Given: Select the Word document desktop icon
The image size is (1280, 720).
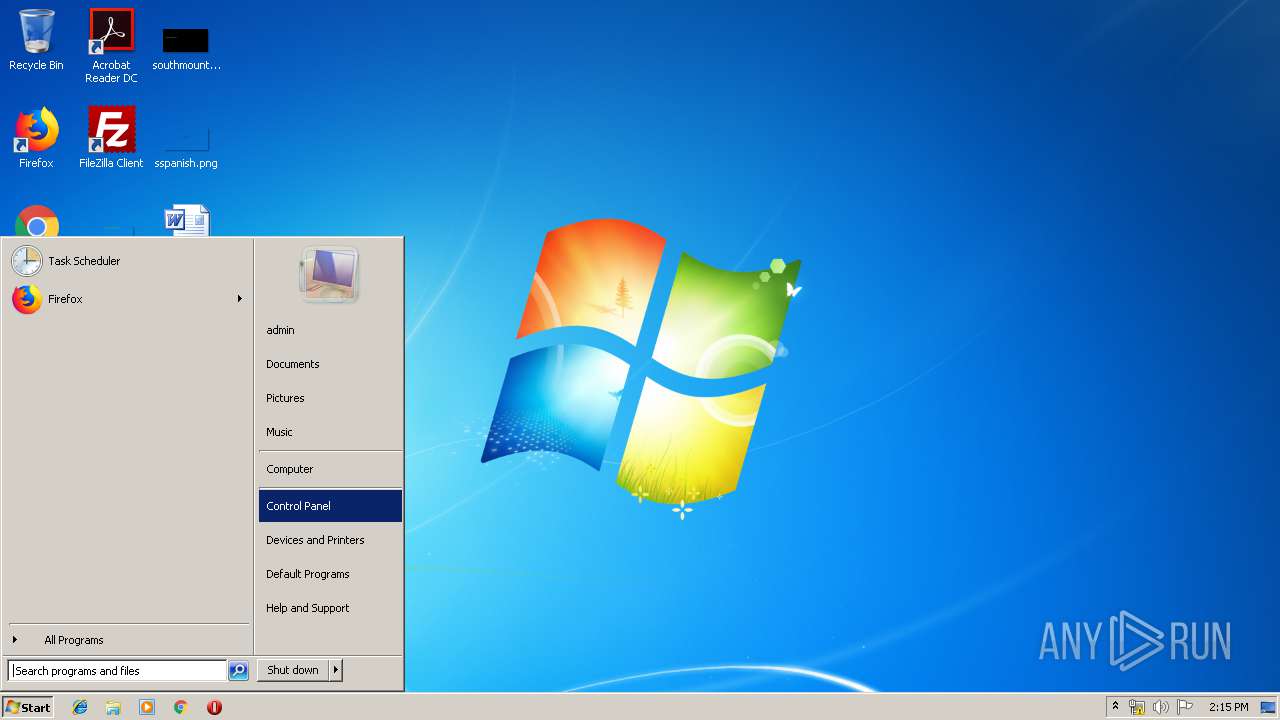Looking at the screenshot, I should click(x=186, y=220).
